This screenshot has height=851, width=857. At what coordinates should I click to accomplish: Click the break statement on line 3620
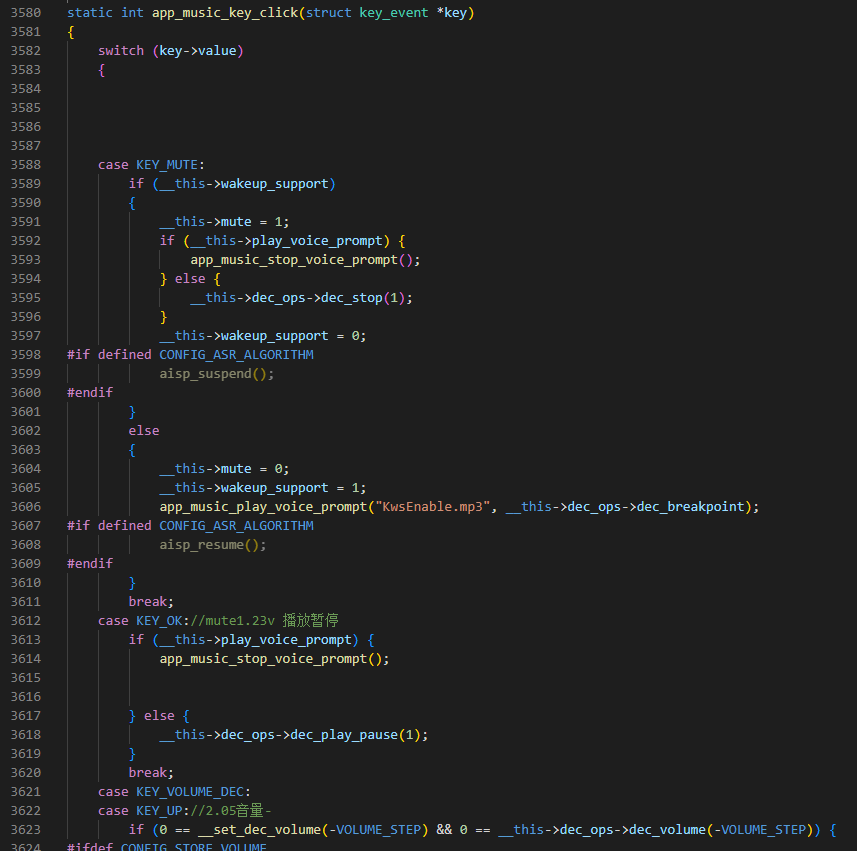click(151, 773)
